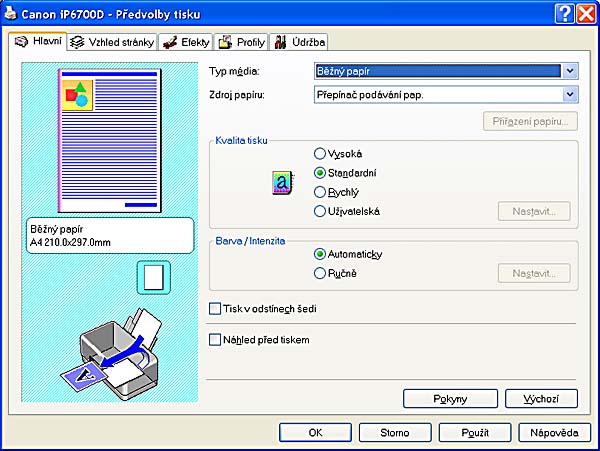Click the paper orientation icon
The image size is (600, 451).
coord(154,277)
